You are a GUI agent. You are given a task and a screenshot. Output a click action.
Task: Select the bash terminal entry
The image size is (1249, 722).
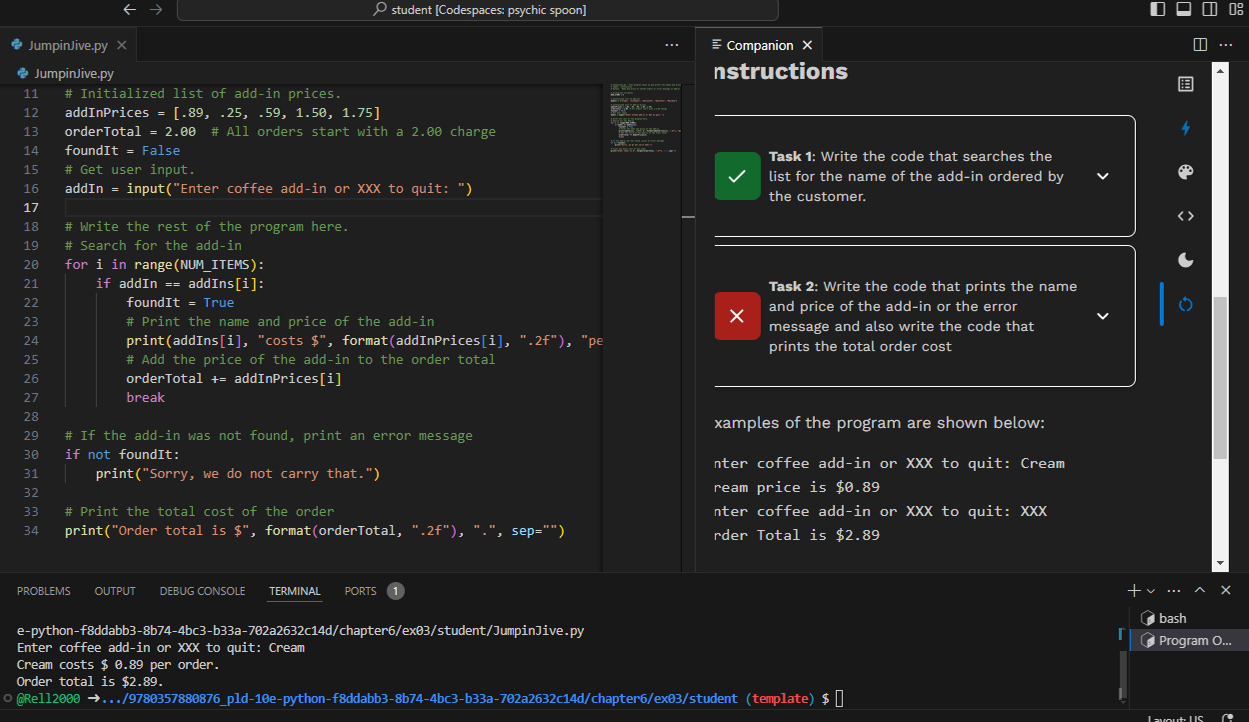click(x=1188, y=618)
